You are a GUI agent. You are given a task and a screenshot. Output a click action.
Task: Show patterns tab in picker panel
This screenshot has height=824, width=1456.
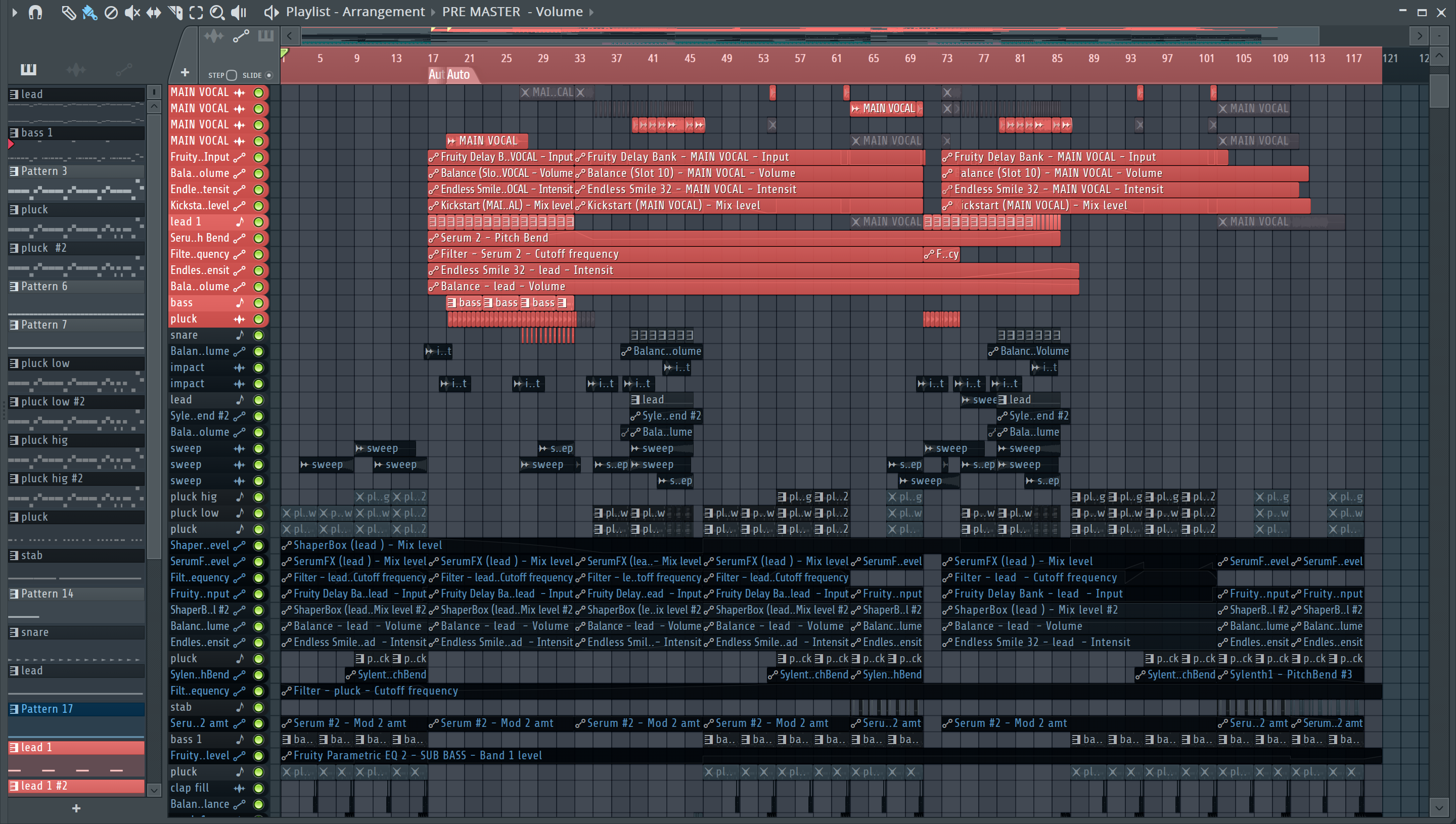(x=28, y=69)
